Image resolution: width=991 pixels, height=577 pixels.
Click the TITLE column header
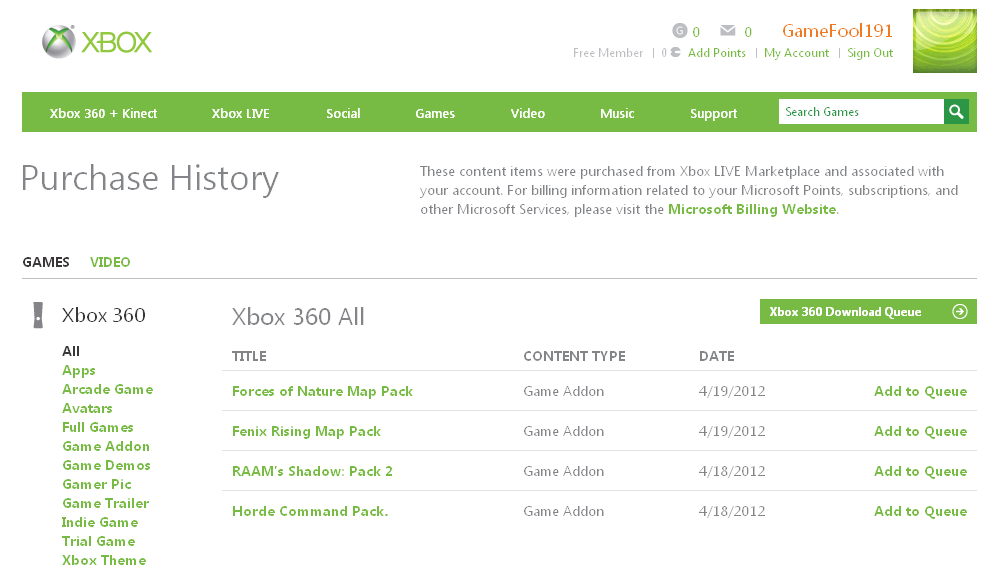[249, 356]
